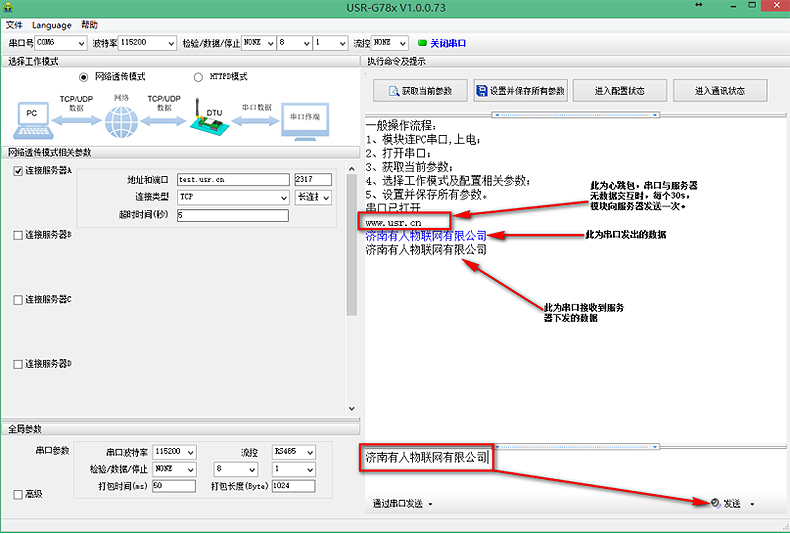Image resolution: width=790 pixels, height=534 pixels.
Task: Click the 获取当前参数 button with document icon
Action: [419, 91]
